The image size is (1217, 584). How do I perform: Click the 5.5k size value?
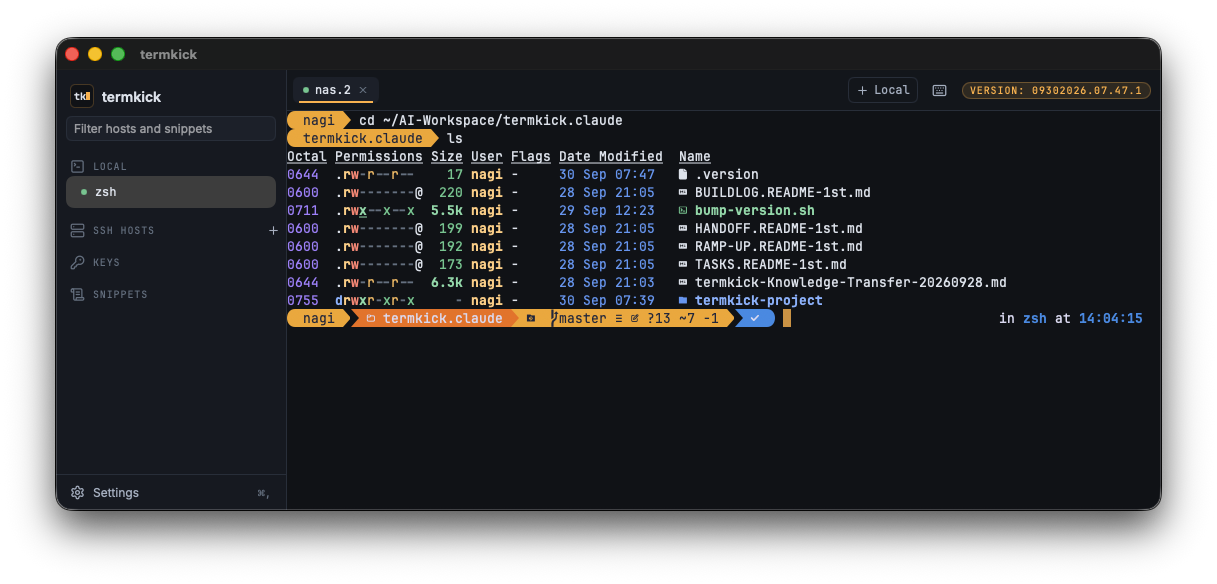447,210
